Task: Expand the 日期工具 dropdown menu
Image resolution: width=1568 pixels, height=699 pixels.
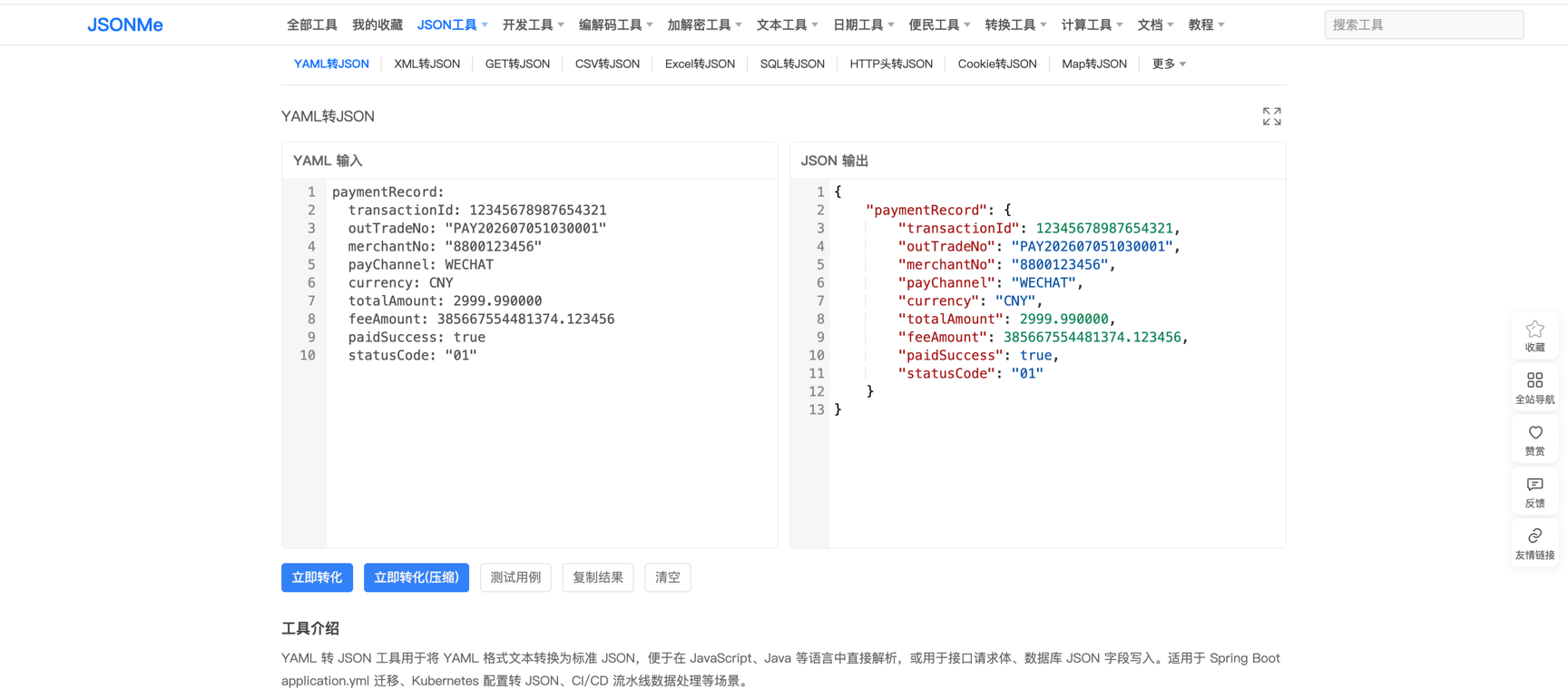Action: [864, 25]
